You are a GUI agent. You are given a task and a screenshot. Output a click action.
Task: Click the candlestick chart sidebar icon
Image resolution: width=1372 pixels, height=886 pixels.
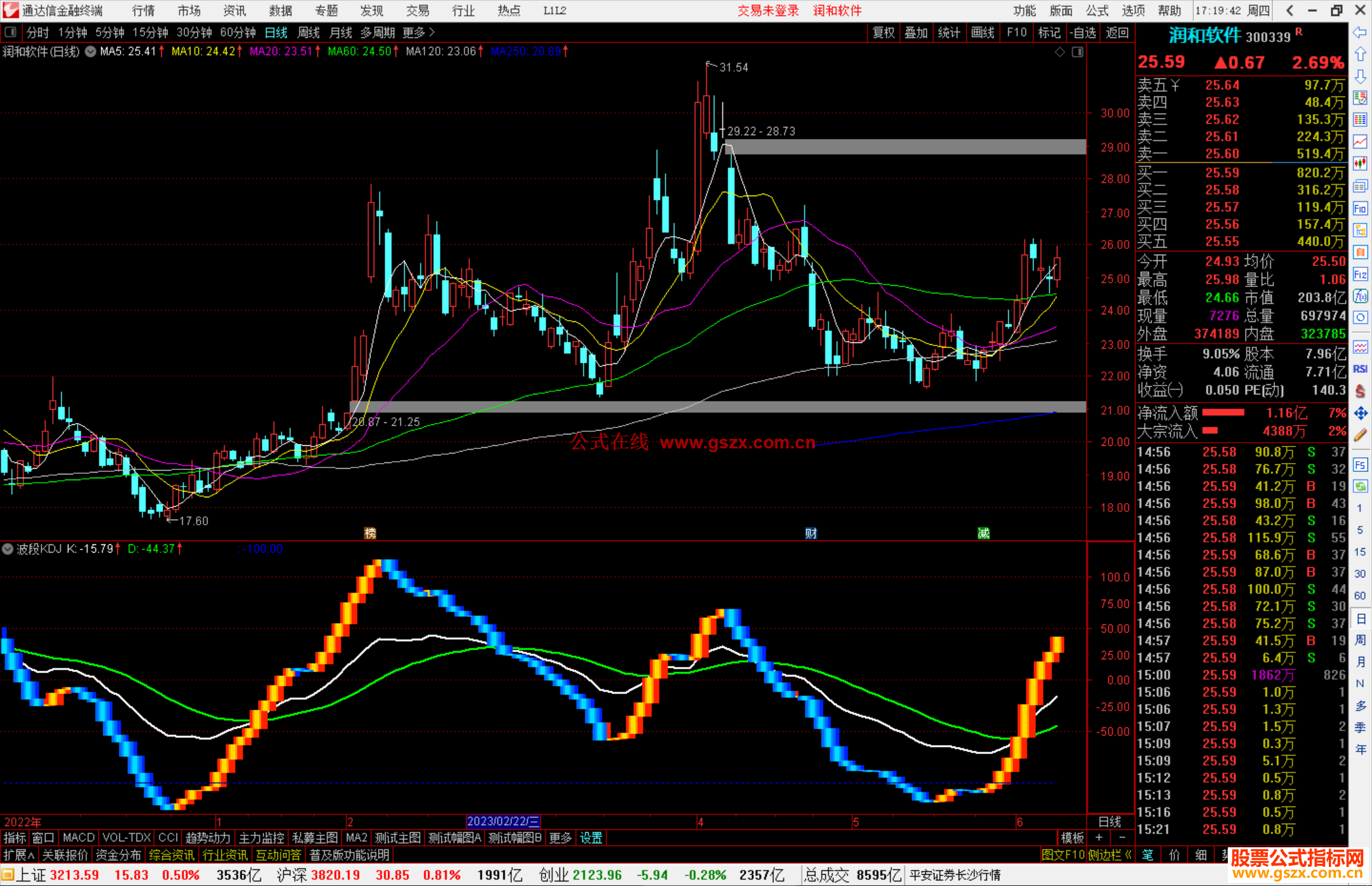(x=1360, y=164)
